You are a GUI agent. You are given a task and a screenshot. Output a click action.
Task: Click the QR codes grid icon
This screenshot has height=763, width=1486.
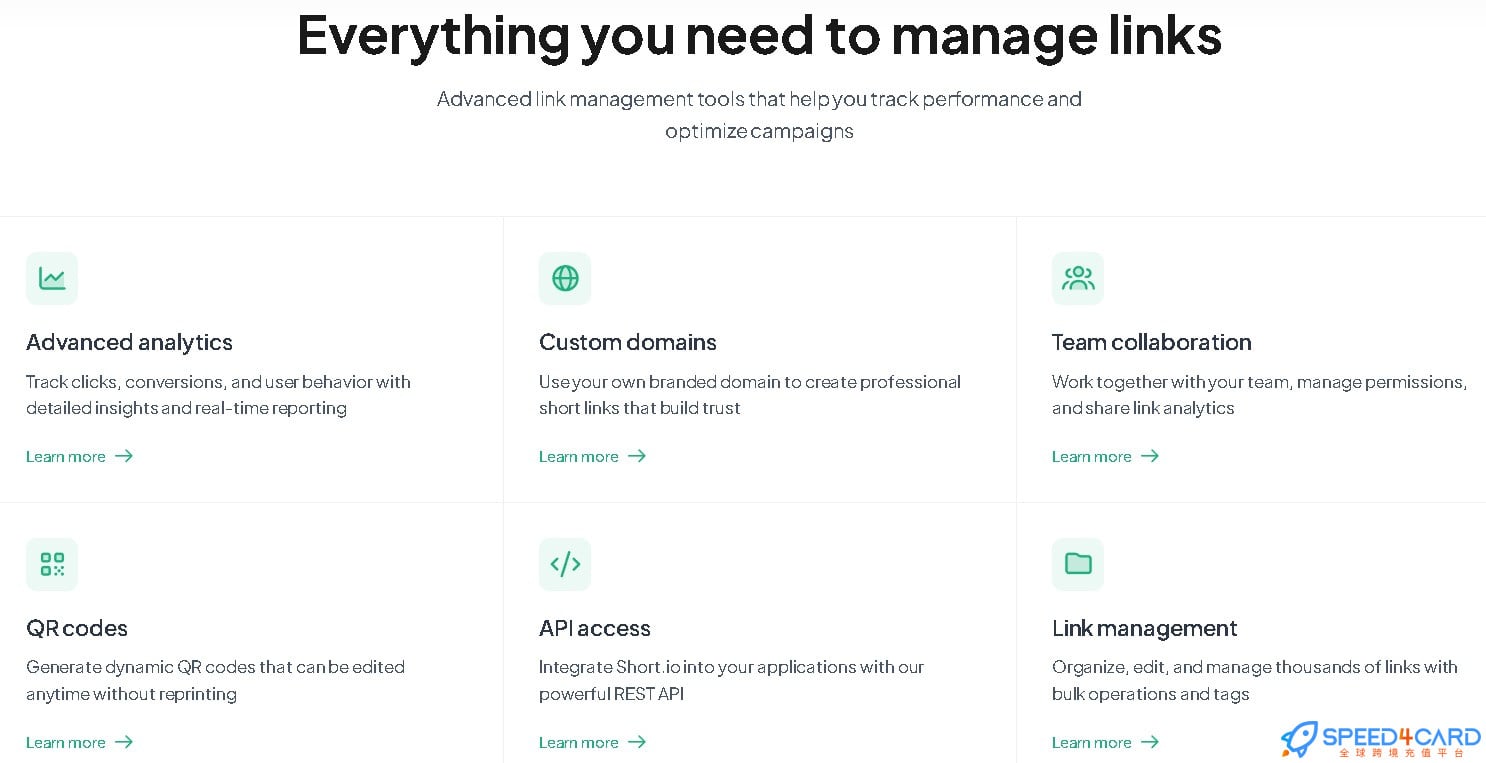(52, 564)
